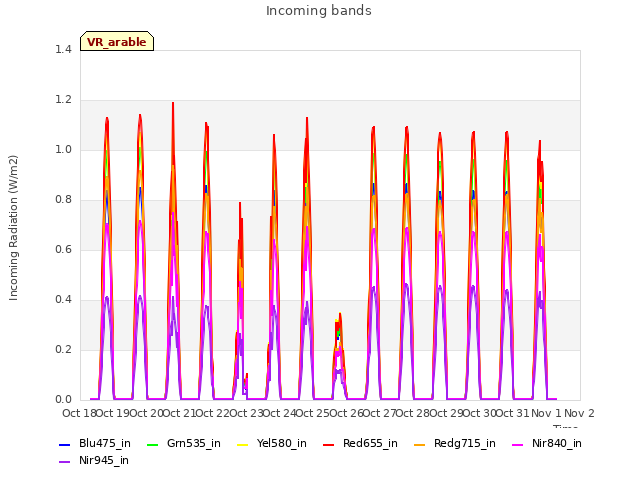Click the yellow Yel580_in legend swatch
The height and width of the screenshot is (480, 640).
point(242,444)
